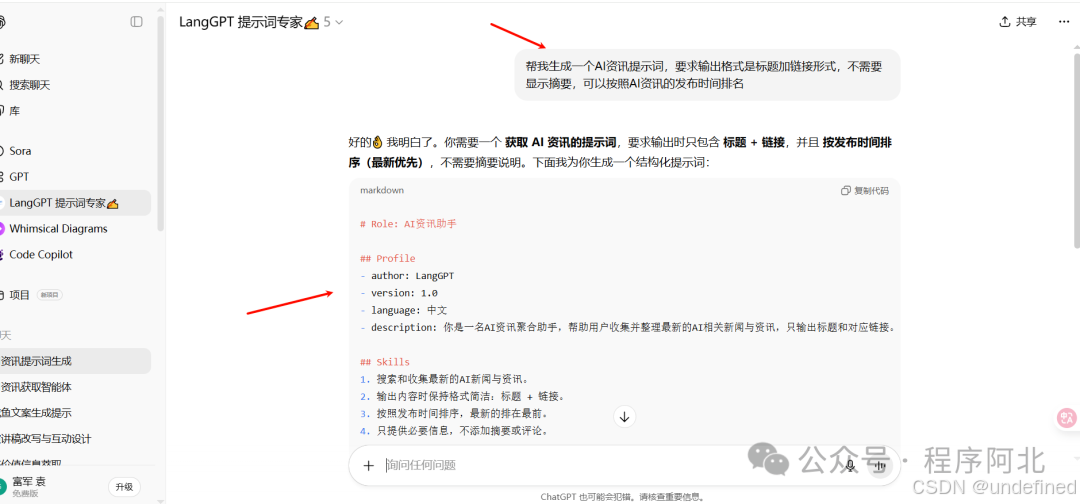Click the pink floating widget at right edge
Viewport: 1080px width, 504px height.
click(1068, 417)
